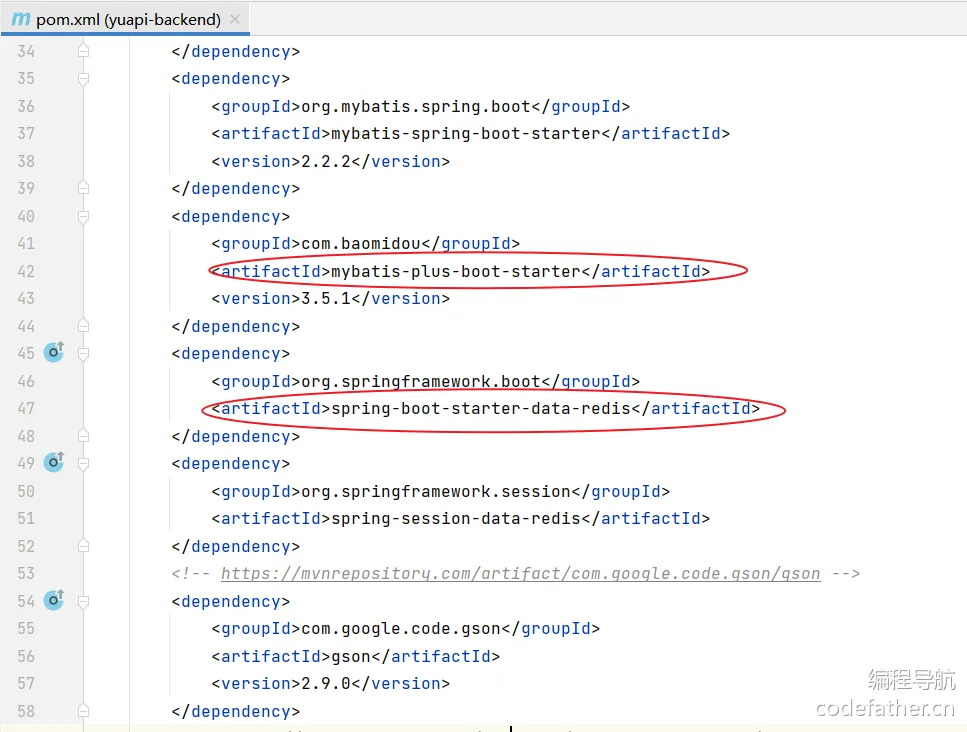
Task: Click fold end marker on line 44
Action: coord(84,326)
